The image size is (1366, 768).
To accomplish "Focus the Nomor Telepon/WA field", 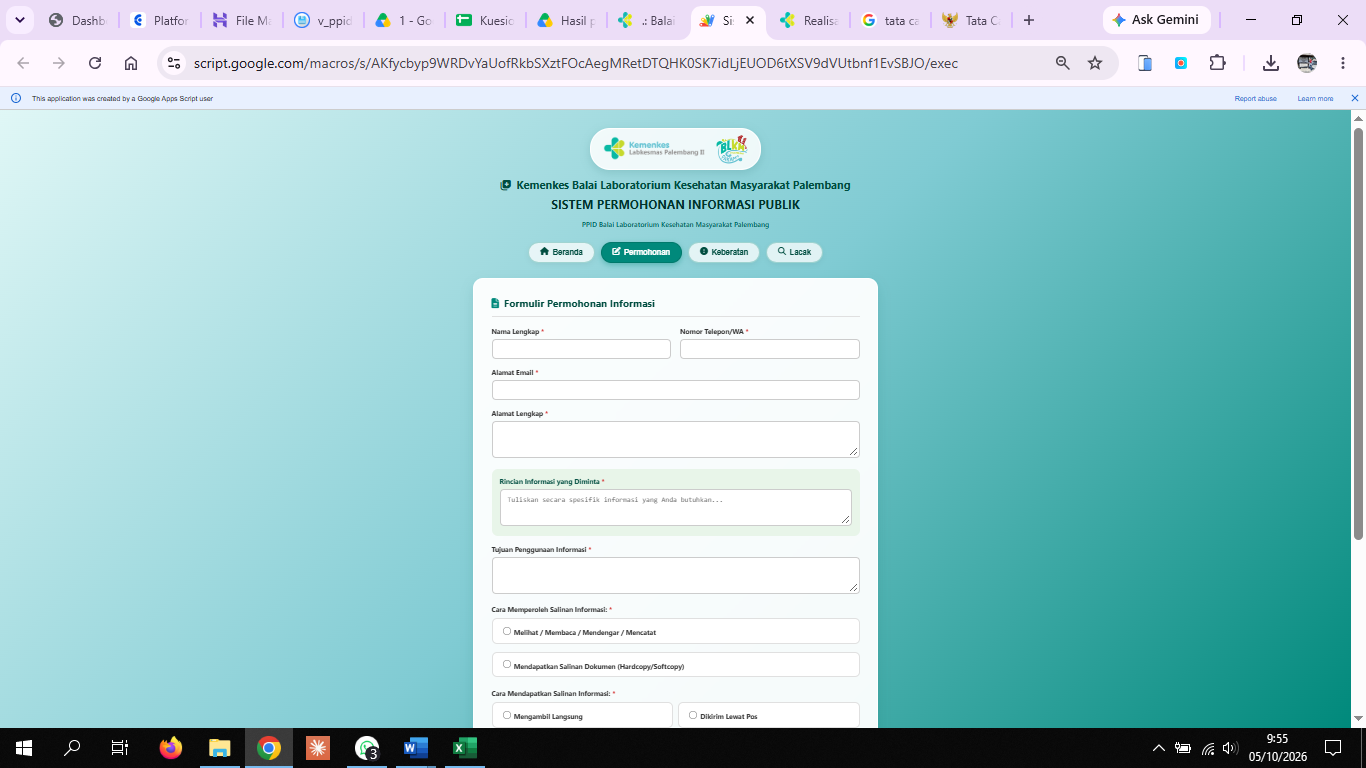I will [x=770, y=349].
